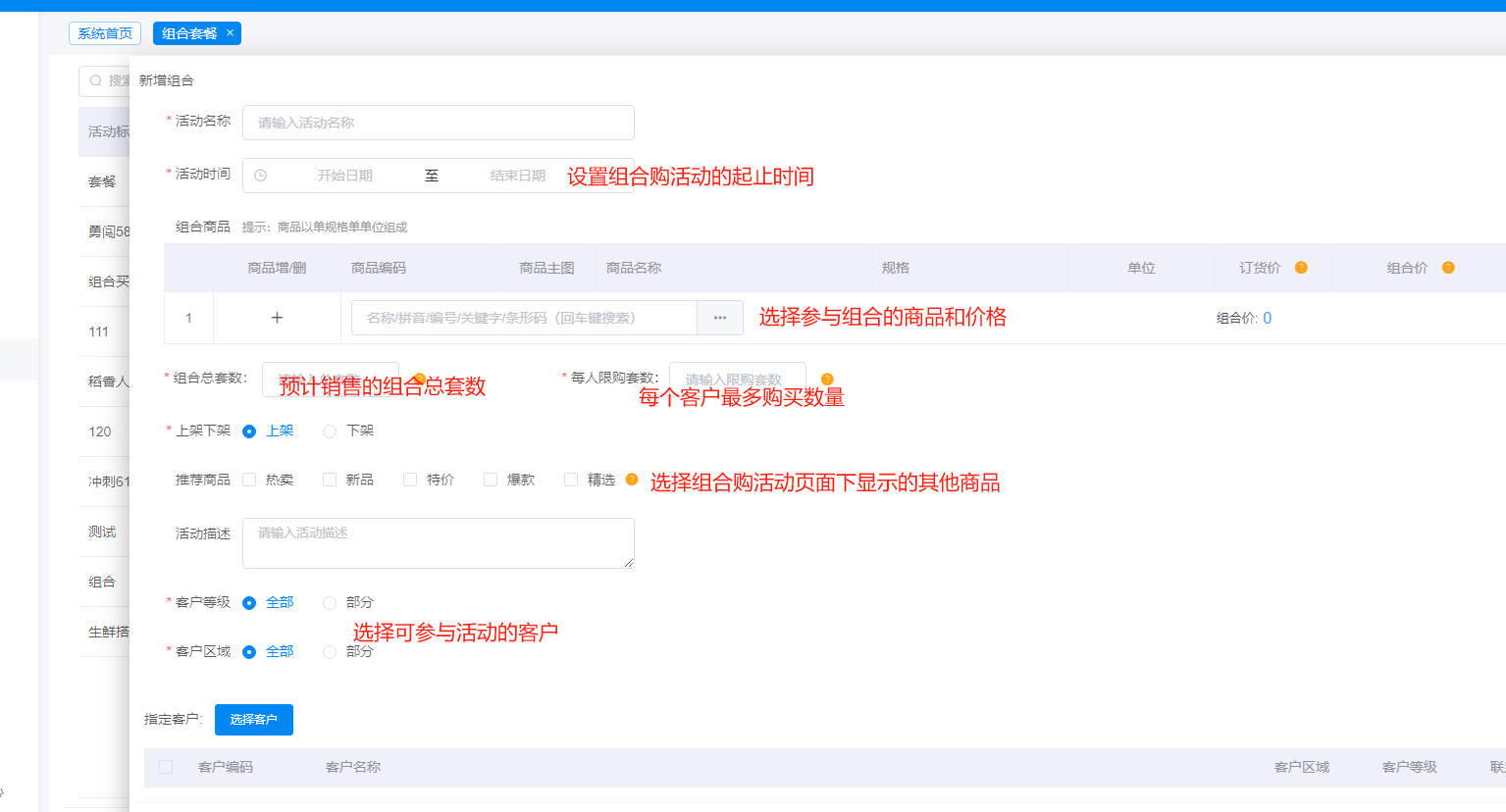The width and height of the screenshot is (1506, 812).
Task: Click the help icon next to 组合价
Action: (1448, 268)
